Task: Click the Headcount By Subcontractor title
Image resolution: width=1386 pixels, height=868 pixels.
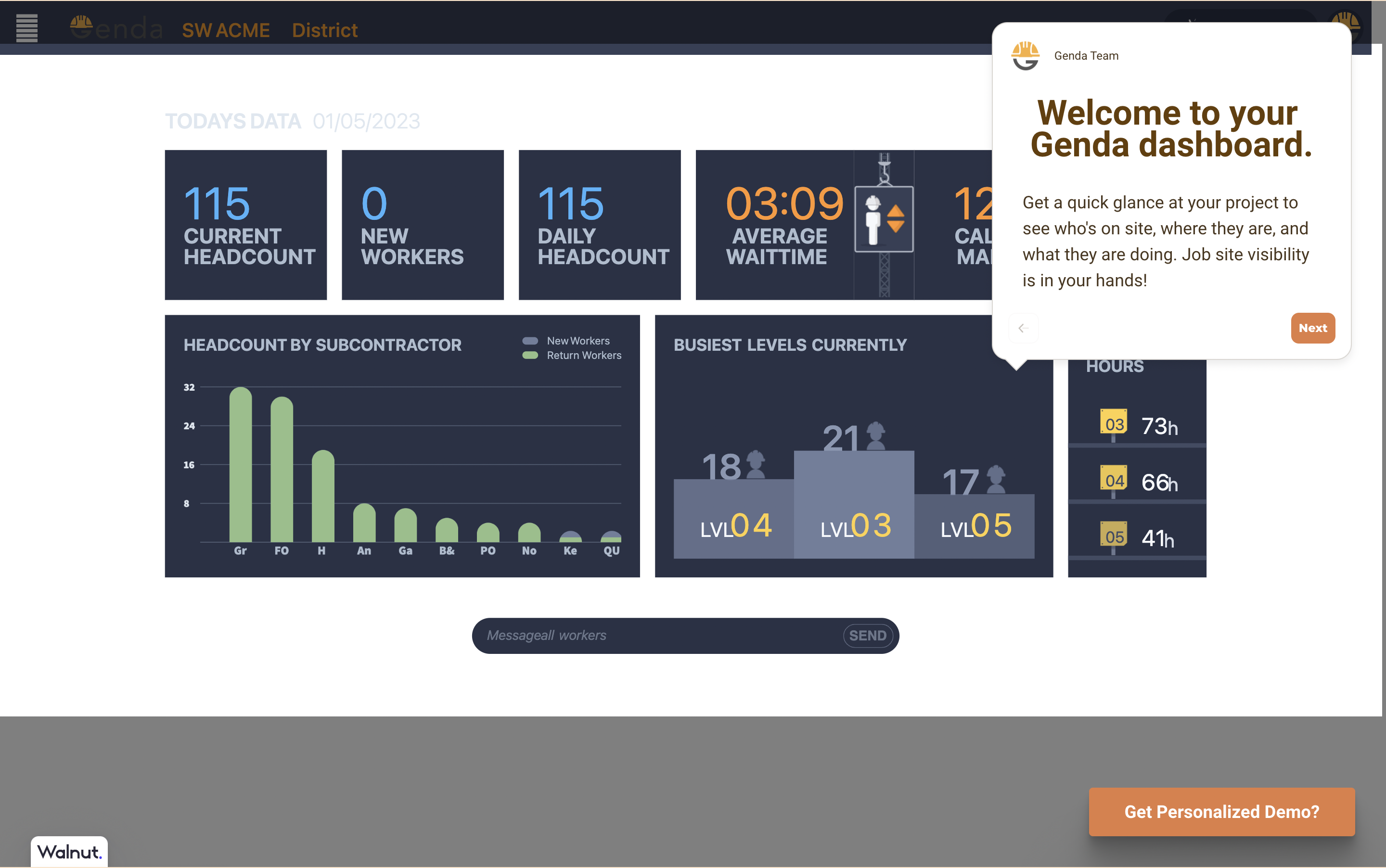Action: tap(322, 345)
